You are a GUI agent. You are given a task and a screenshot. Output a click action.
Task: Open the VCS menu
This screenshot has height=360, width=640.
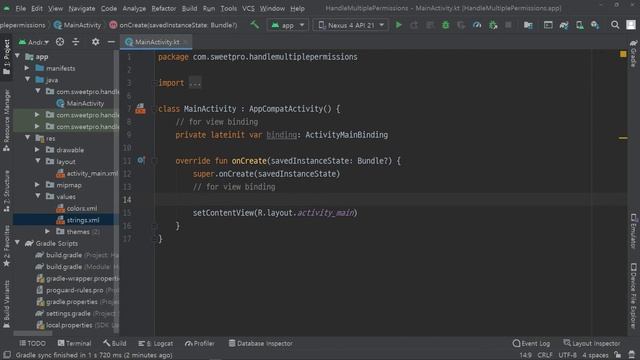coord(248,8)
